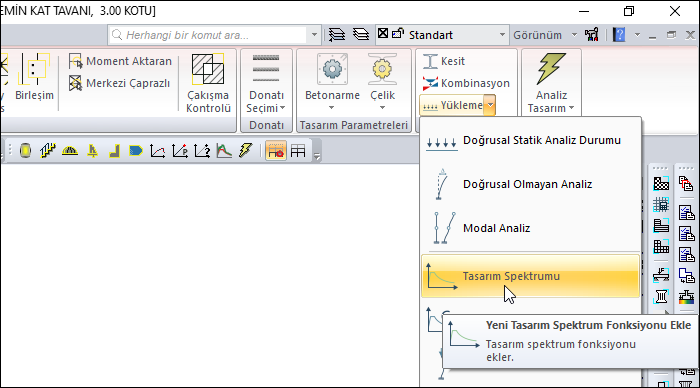Select the Moment Aktaran tool

pos(121,61)
